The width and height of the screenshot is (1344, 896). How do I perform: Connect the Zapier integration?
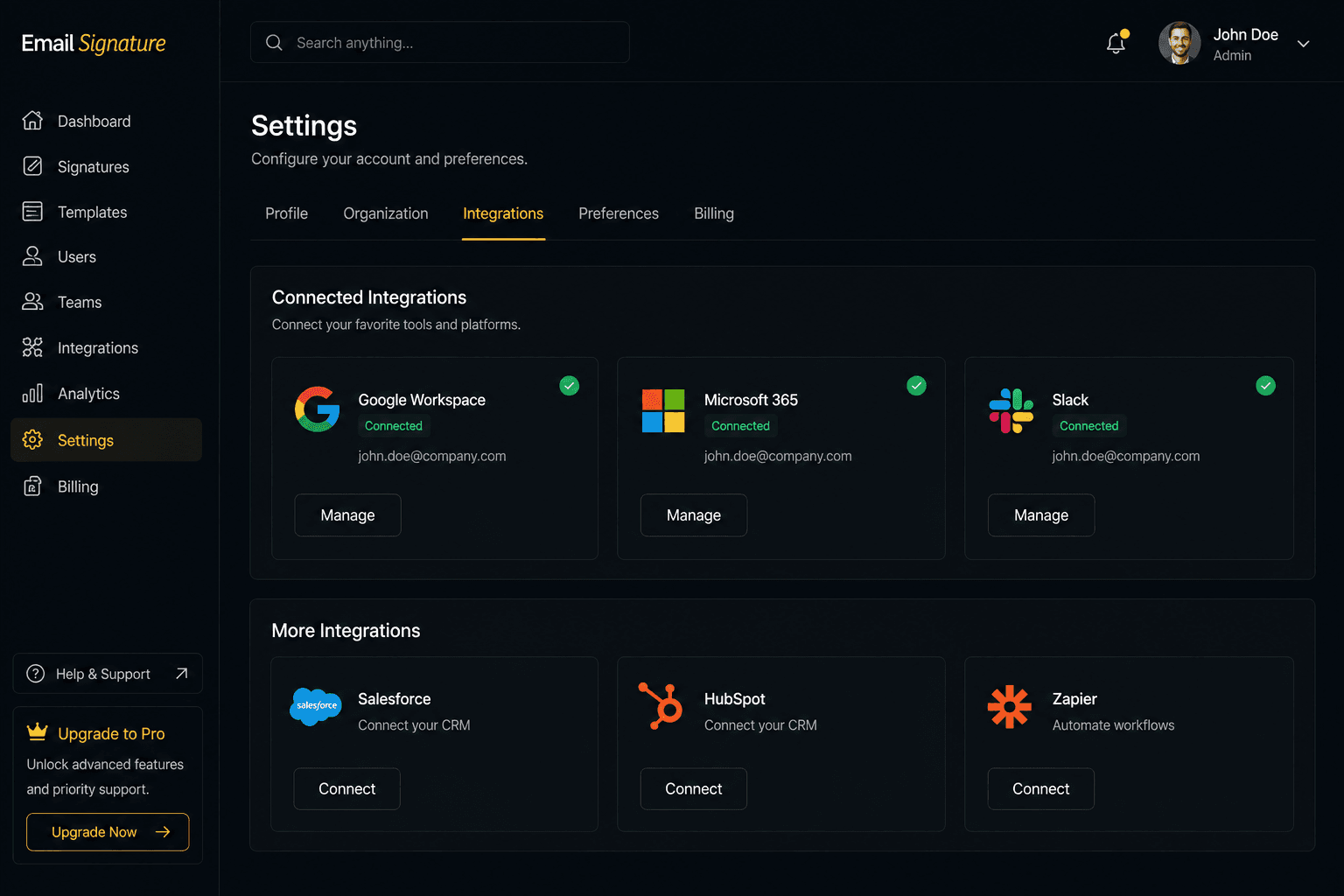[1041, 788]
